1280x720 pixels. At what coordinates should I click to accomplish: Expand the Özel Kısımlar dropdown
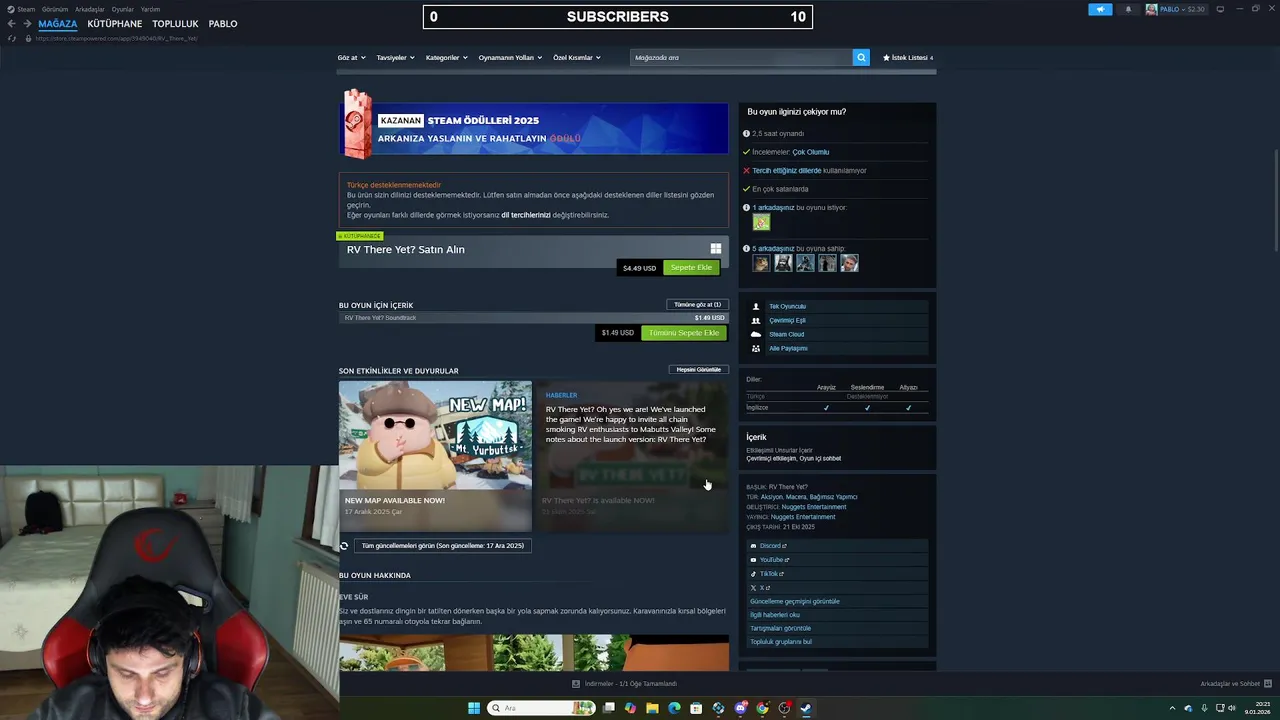pos(577,58)
